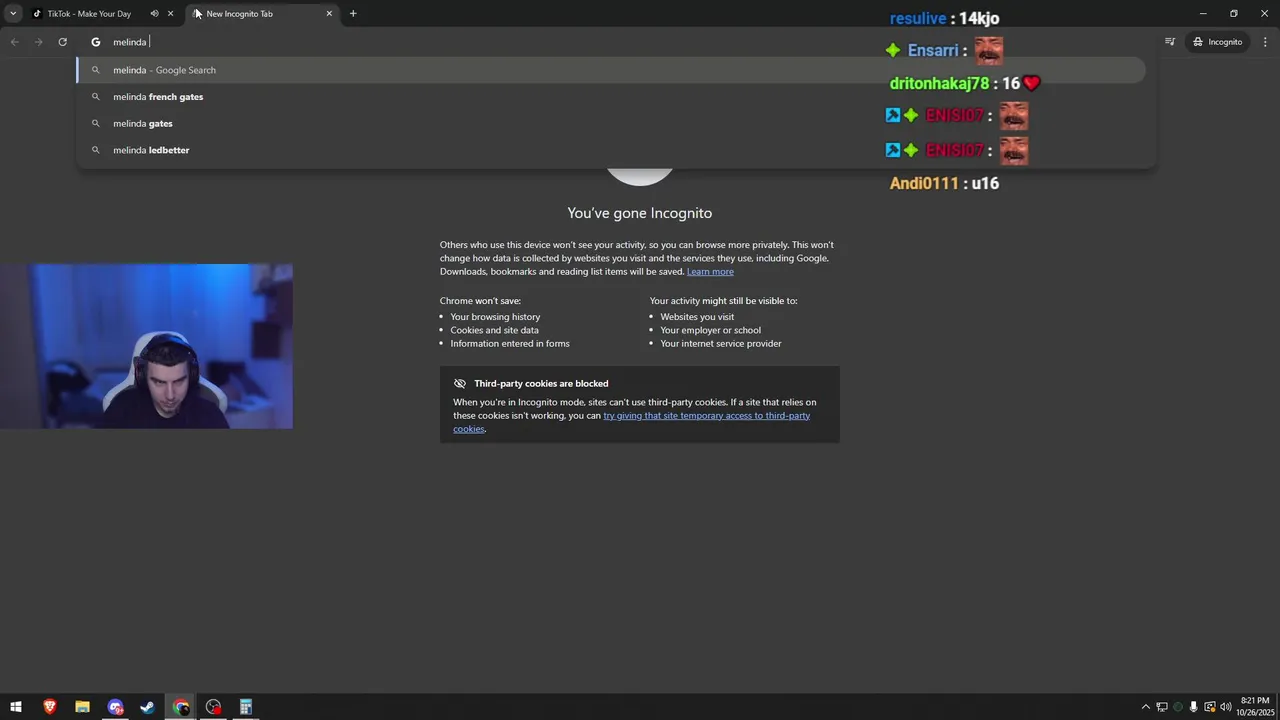
Task: Reload the page
Action: (x=62, y=42)
